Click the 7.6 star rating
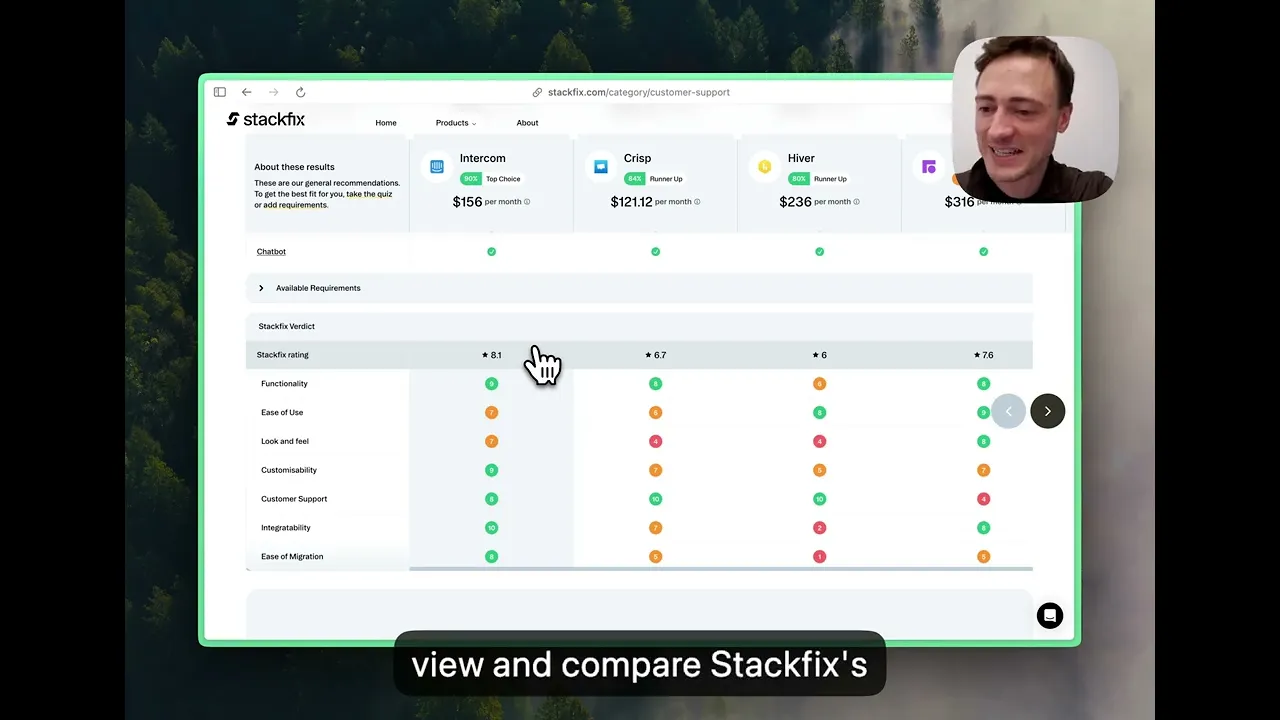Viewport: 1280px width, 720px height. tap(983, 355)
